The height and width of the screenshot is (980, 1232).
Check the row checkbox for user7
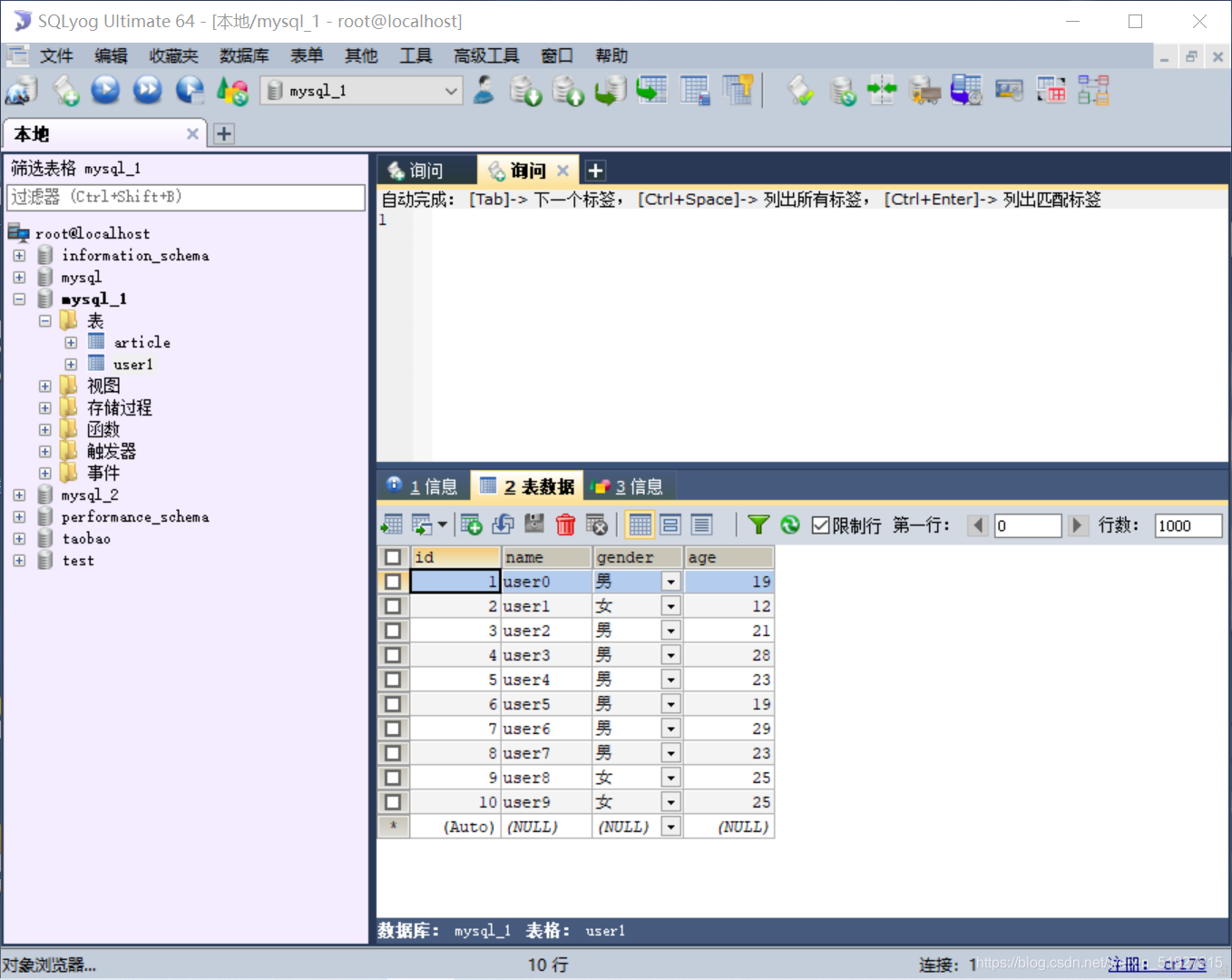393,753
